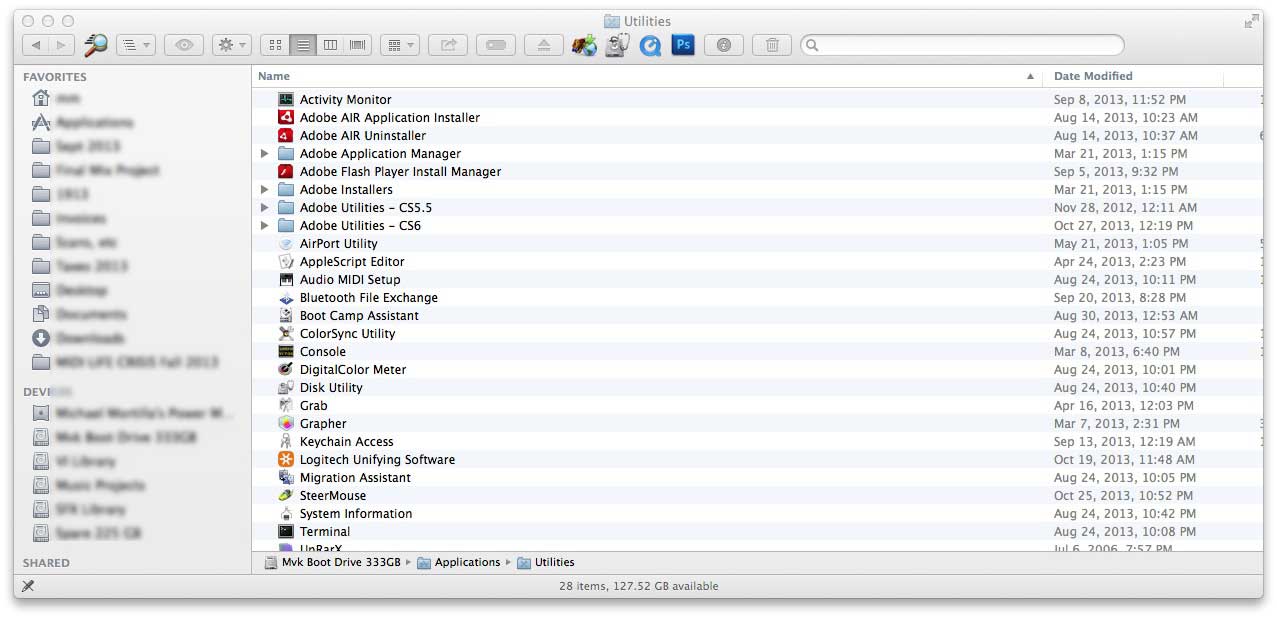Select the Grab icon
This screenshot has width=1277, height=618.
[286, 406]
